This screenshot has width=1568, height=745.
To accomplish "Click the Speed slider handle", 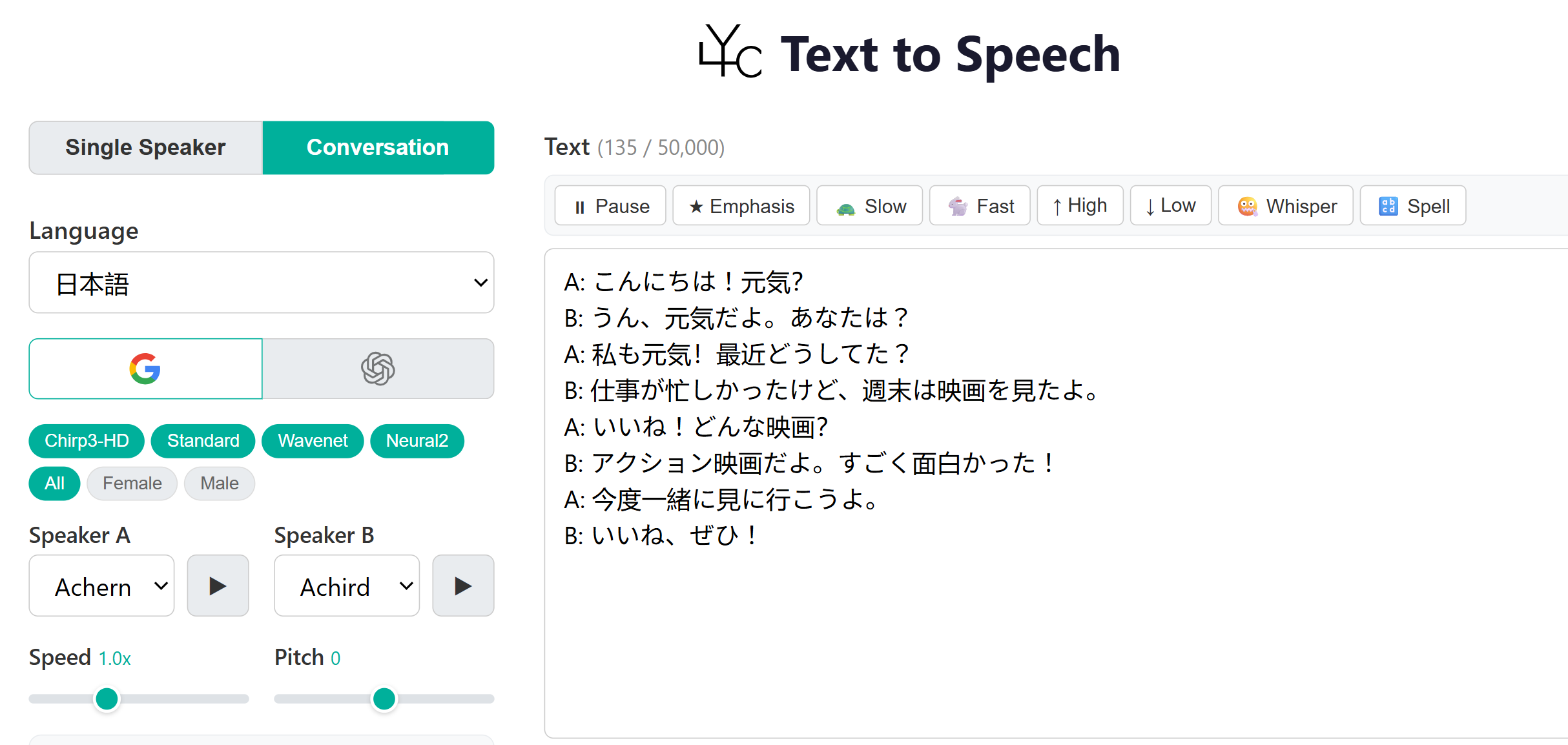I will click(x=107, y=699).
